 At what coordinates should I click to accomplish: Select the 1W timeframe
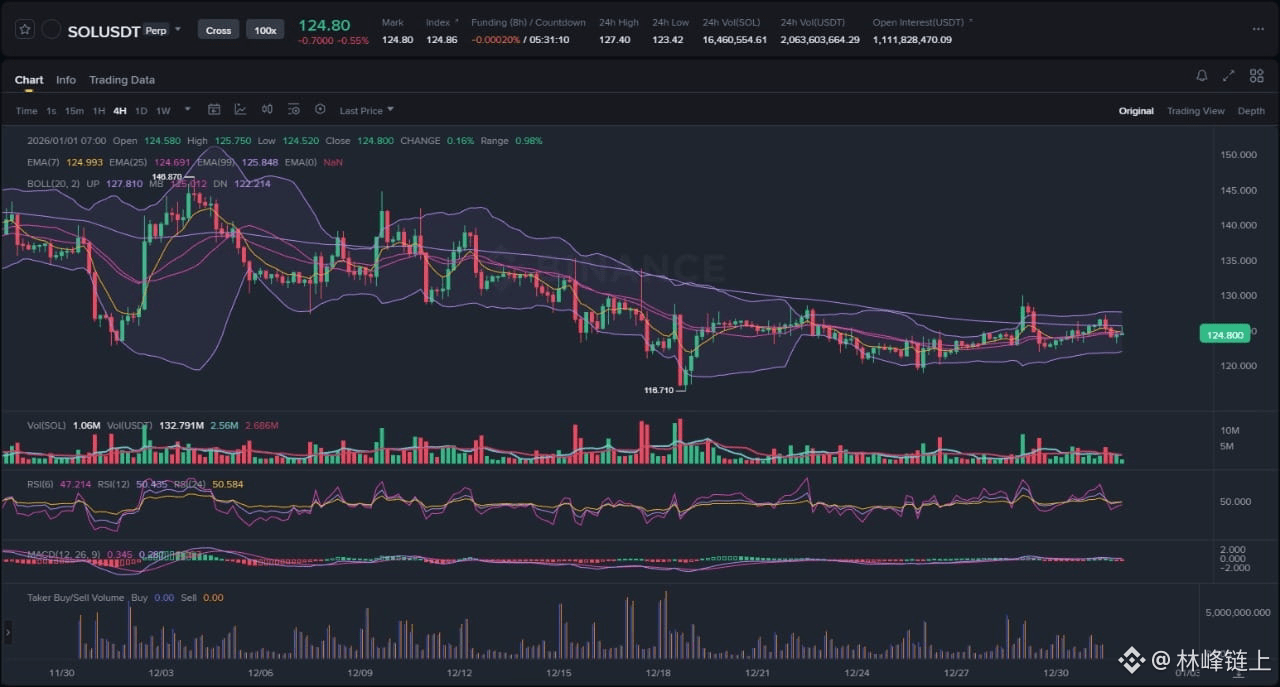point(163,111)
